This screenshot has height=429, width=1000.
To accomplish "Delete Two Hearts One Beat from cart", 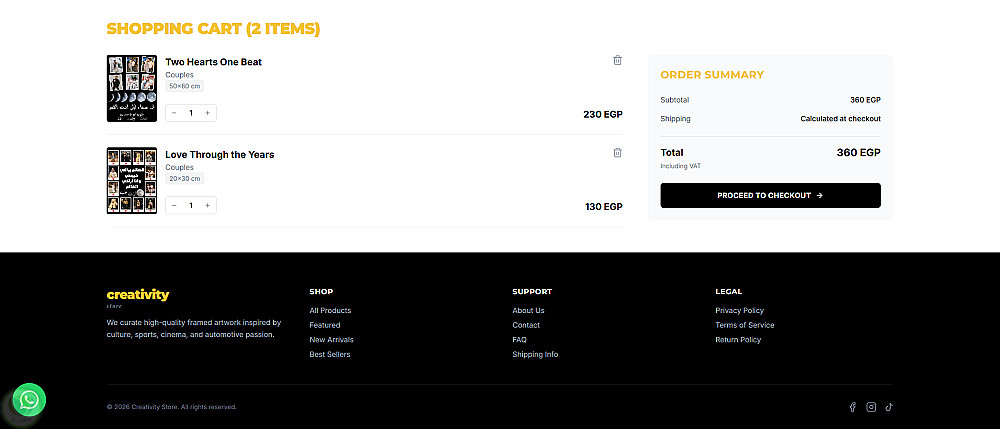I will (x=617, y=60).
